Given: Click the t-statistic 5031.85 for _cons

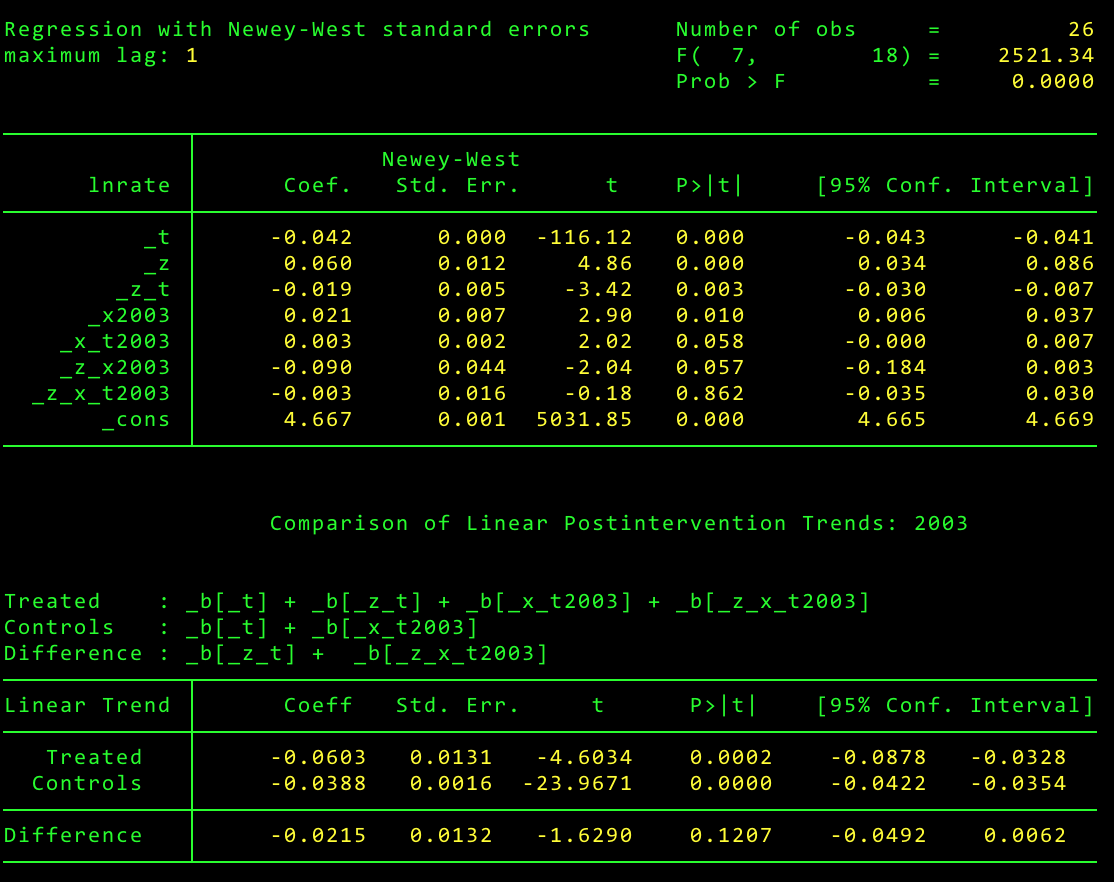Looking at the screenshot, I should [584, 420].
